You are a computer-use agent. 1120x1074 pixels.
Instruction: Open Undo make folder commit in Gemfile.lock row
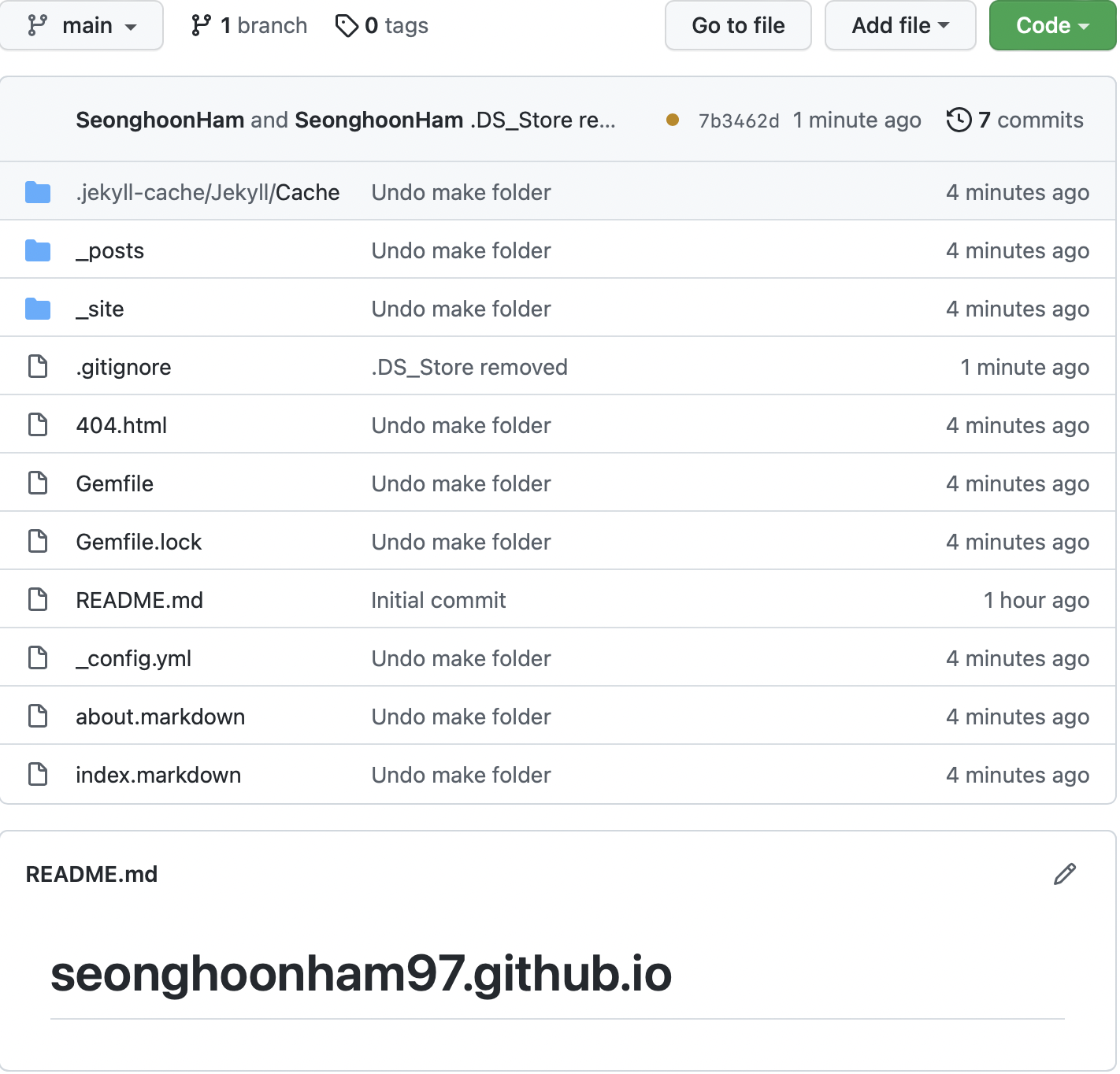tap(461, 542)
